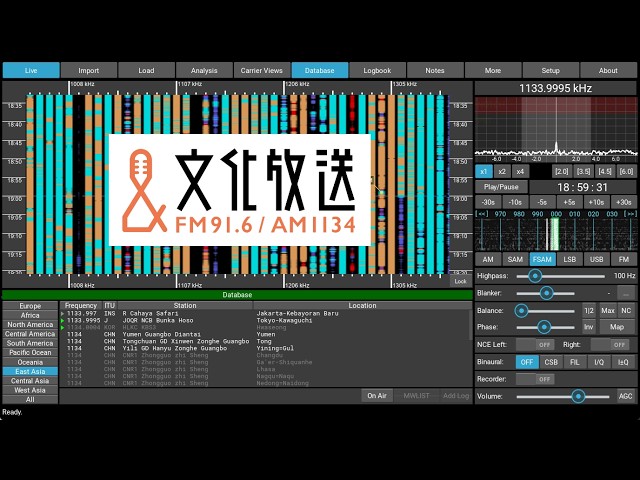640x480 pixels.
Task: Open the Import tab
Action: 89,70
